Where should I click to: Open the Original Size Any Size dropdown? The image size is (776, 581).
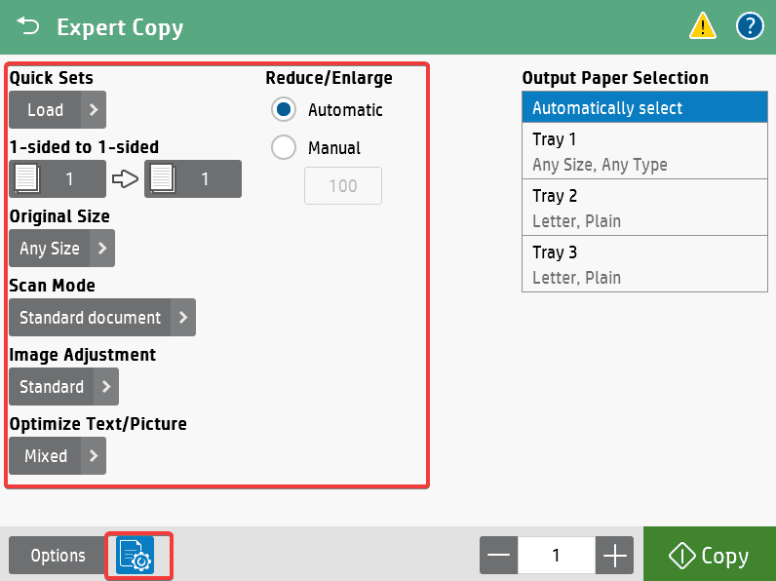(x=62, y=248)
